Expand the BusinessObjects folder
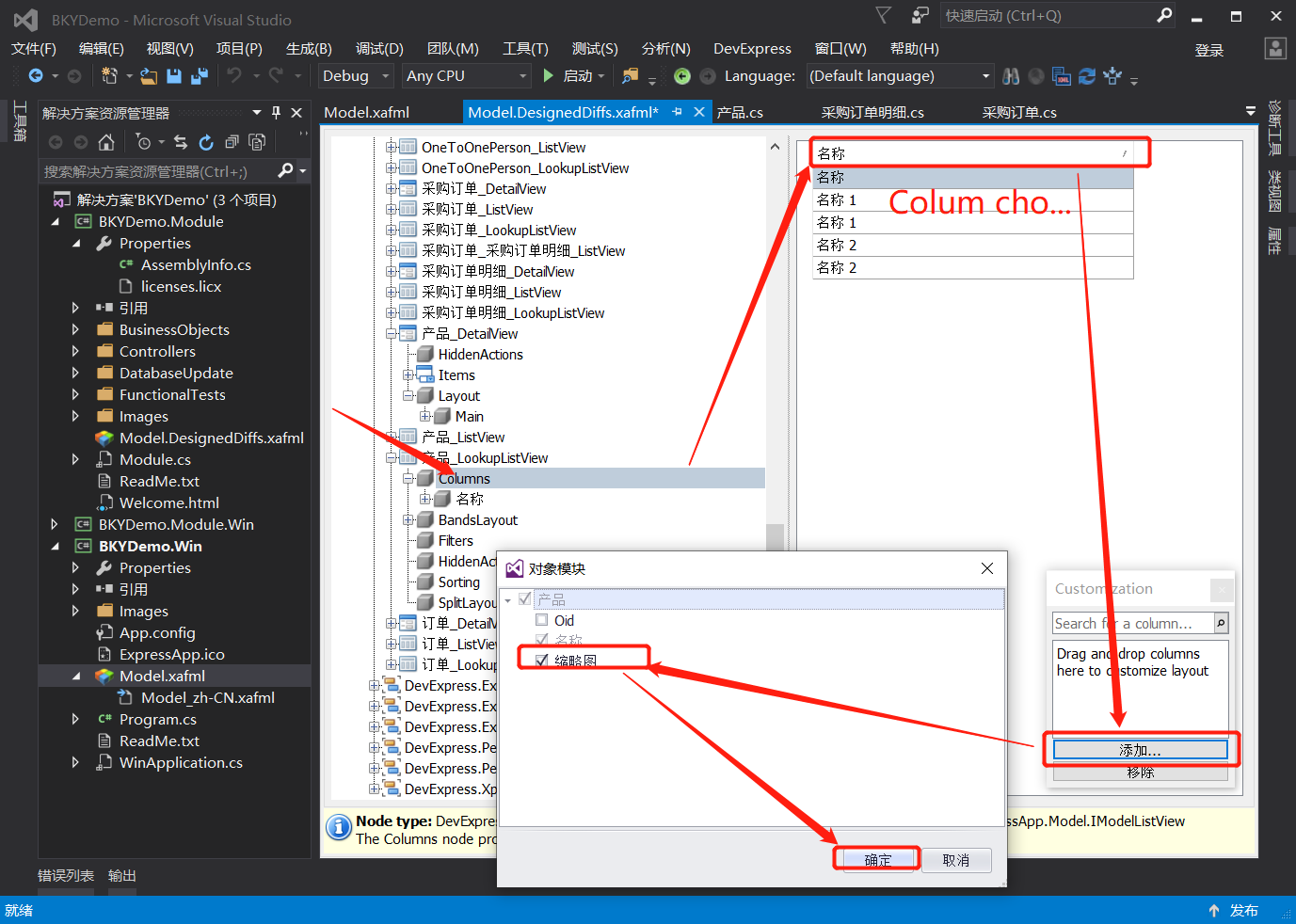Screen dimensions: 1296x924 pyautogui.click(x=75, y=329)
